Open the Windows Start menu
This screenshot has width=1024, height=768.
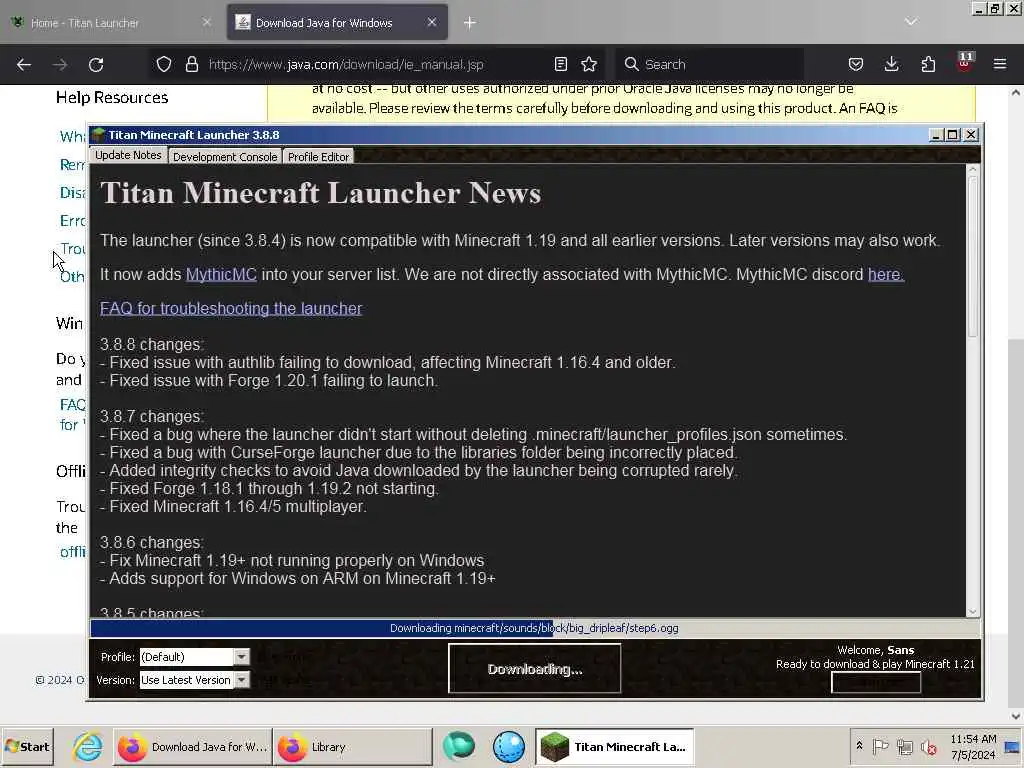[x=27, y=747]
